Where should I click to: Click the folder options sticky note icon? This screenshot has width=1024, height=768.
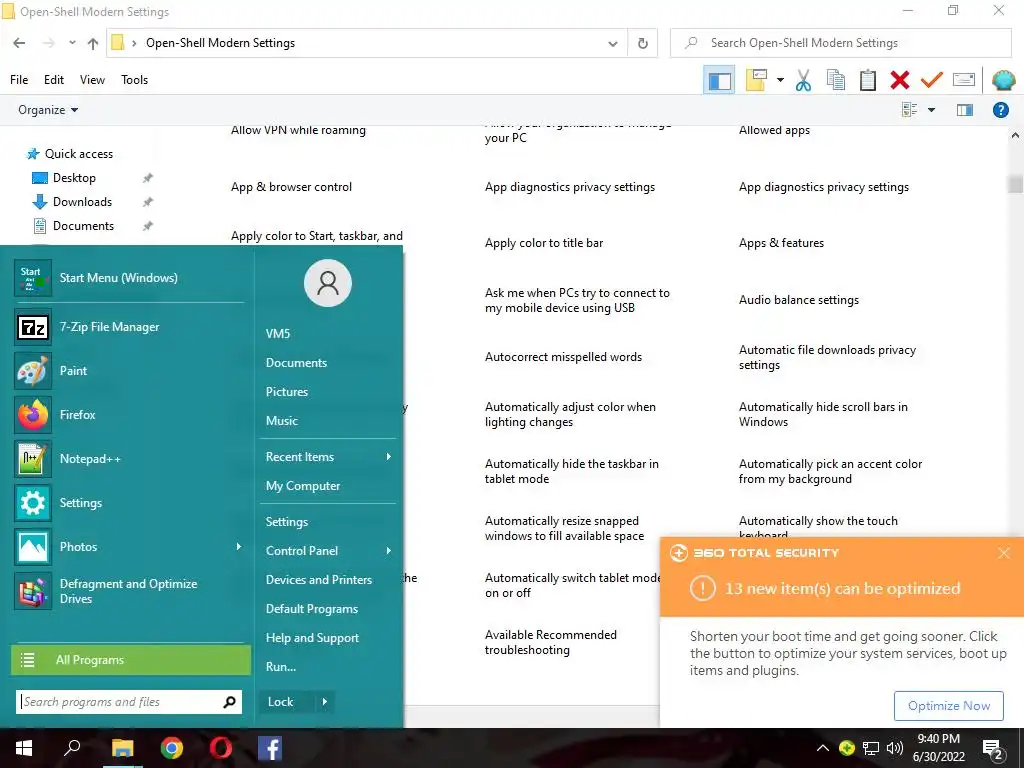pos(756,80)
